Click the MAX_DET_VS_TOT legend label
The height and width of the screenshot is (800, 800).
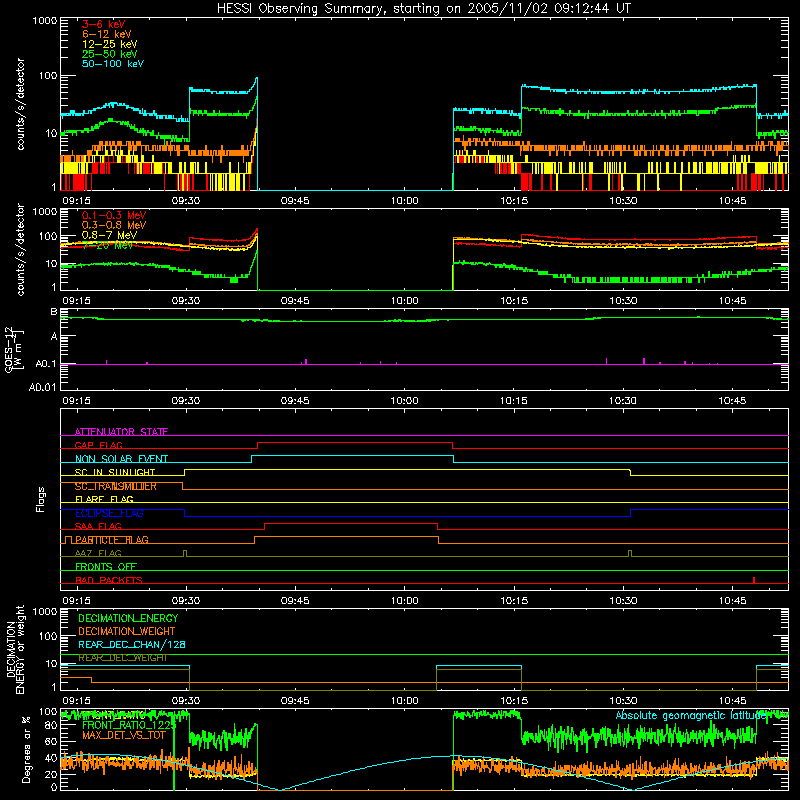124,735
